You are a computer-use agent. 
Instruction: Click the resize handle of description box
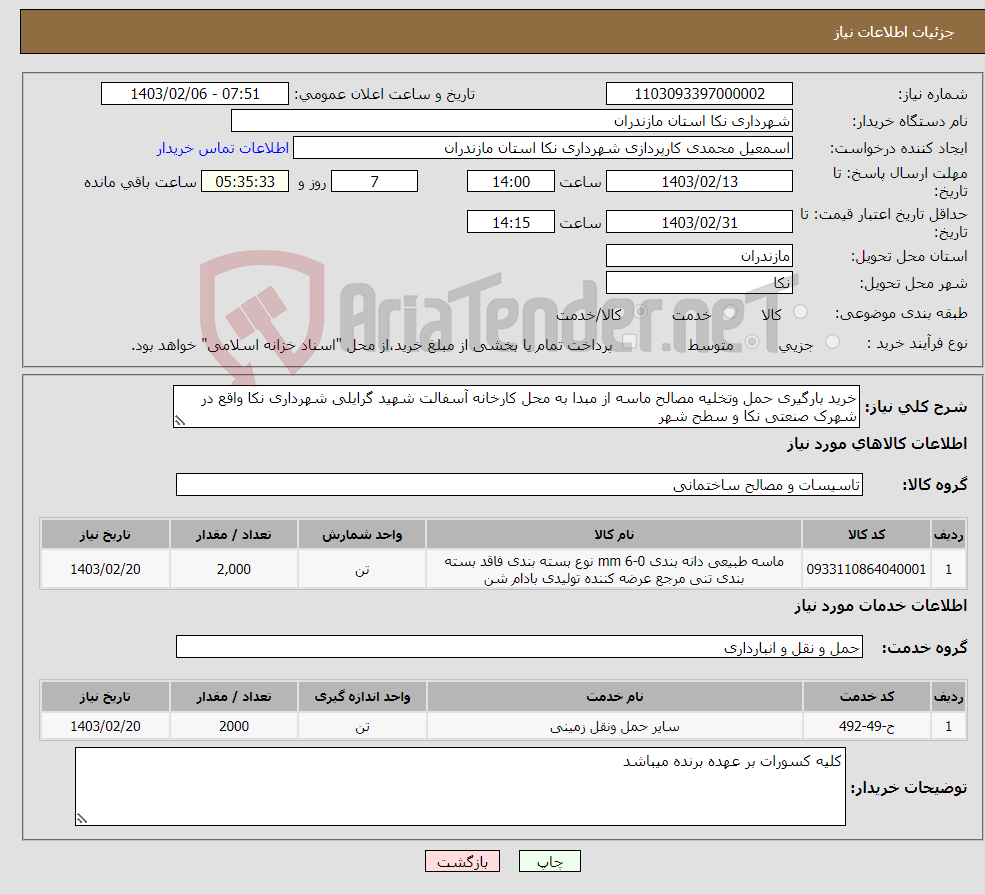180,421
